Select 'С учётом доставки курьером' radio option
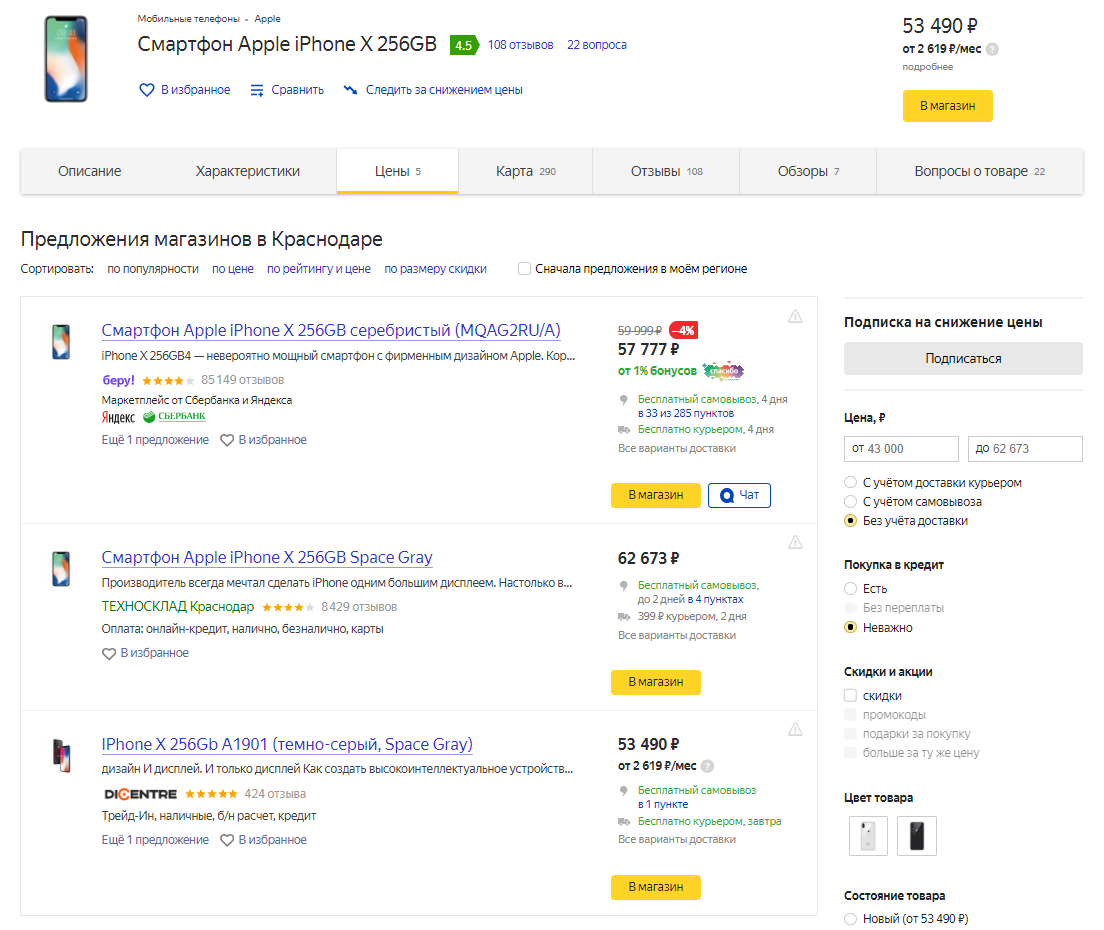The height and width of the screenshot is (930, 1104). coord(851,482)
